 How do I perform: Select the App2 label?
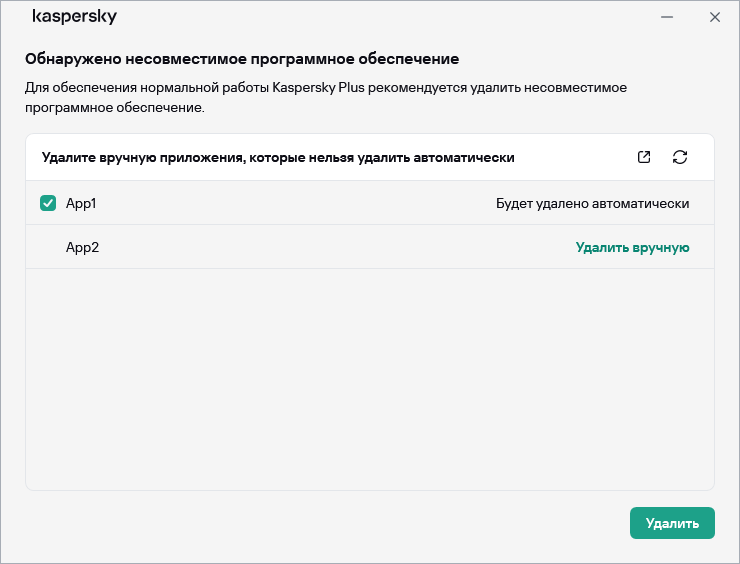82,247
